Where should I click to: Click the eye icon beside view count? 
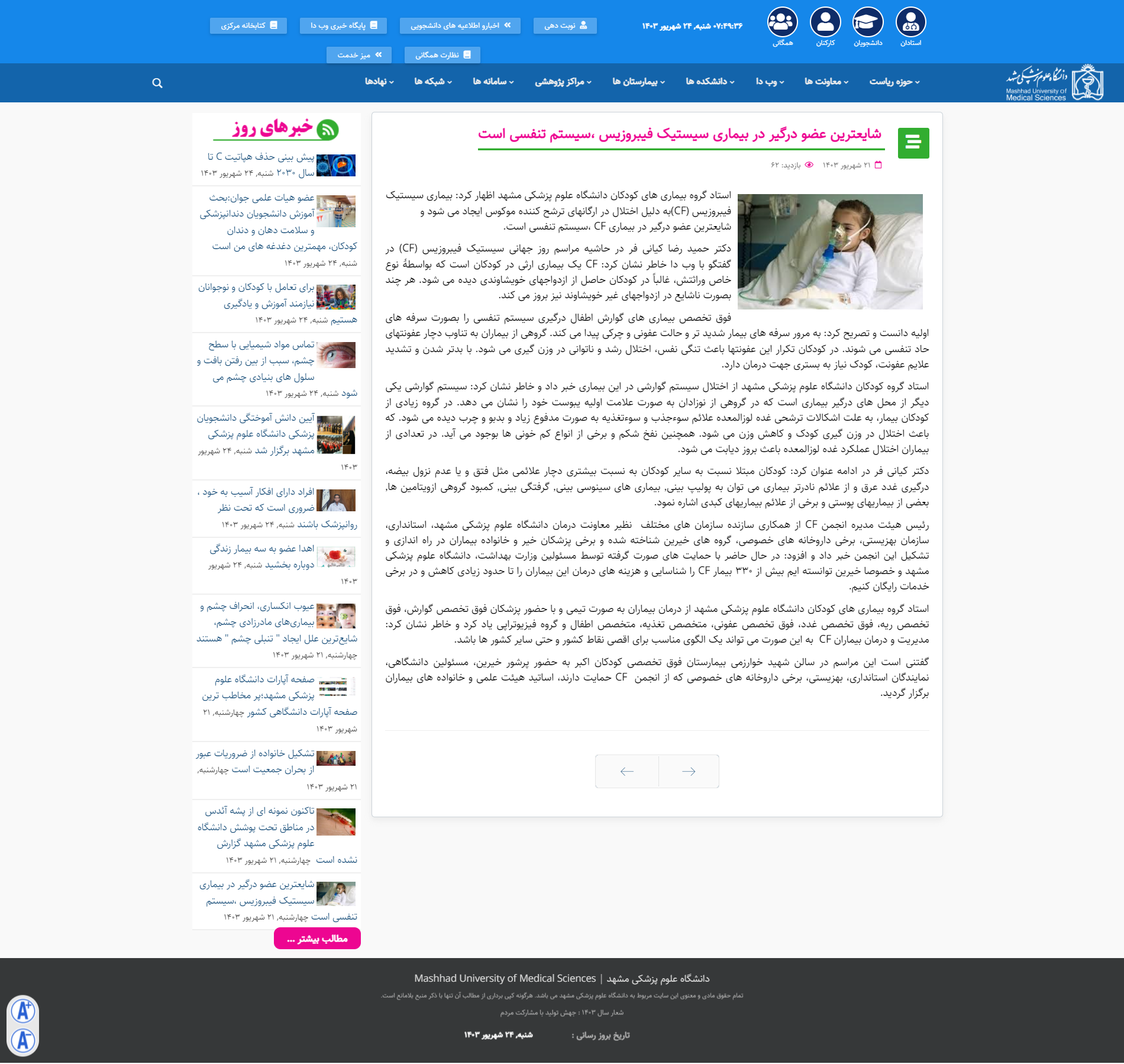pos(809,165)
